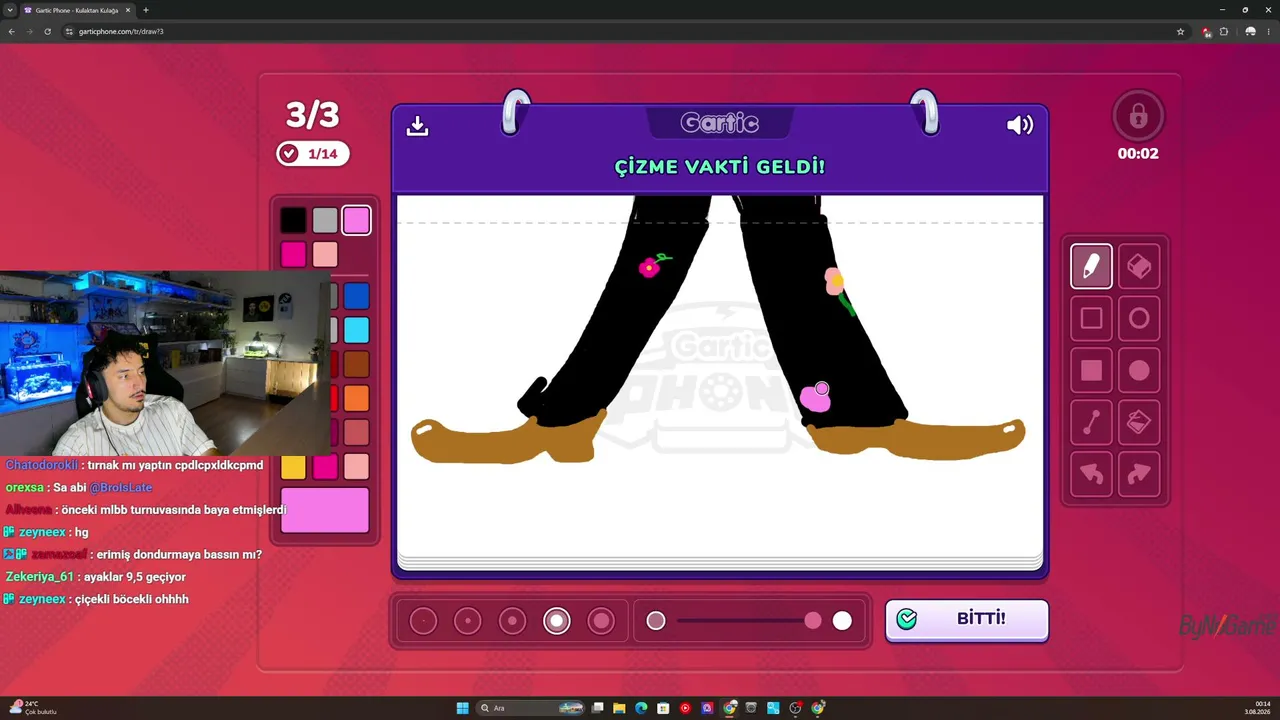The width and height of the screenshot is (1280, 720).
Task: Open a new browser tab
Action: click(146, 10)
